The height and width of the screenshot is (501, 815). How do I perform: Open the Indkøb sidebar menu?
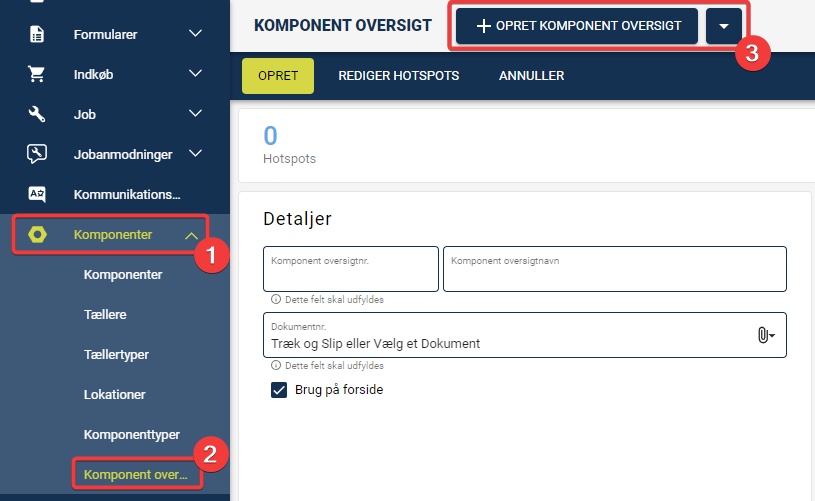[x=115, y=74]
